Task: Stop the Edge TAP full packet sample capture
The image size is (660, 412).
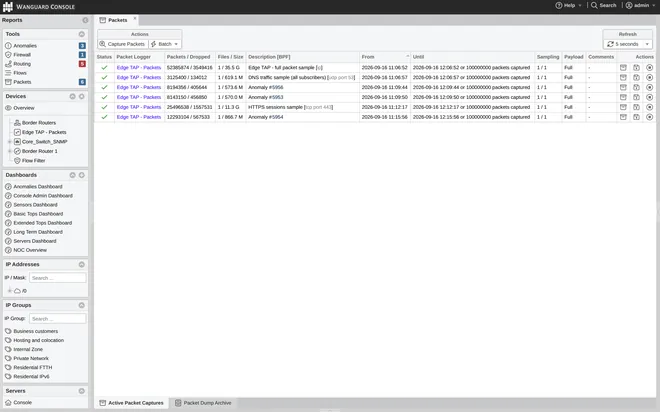Action: pyautogui.click(x=649, y=68)
